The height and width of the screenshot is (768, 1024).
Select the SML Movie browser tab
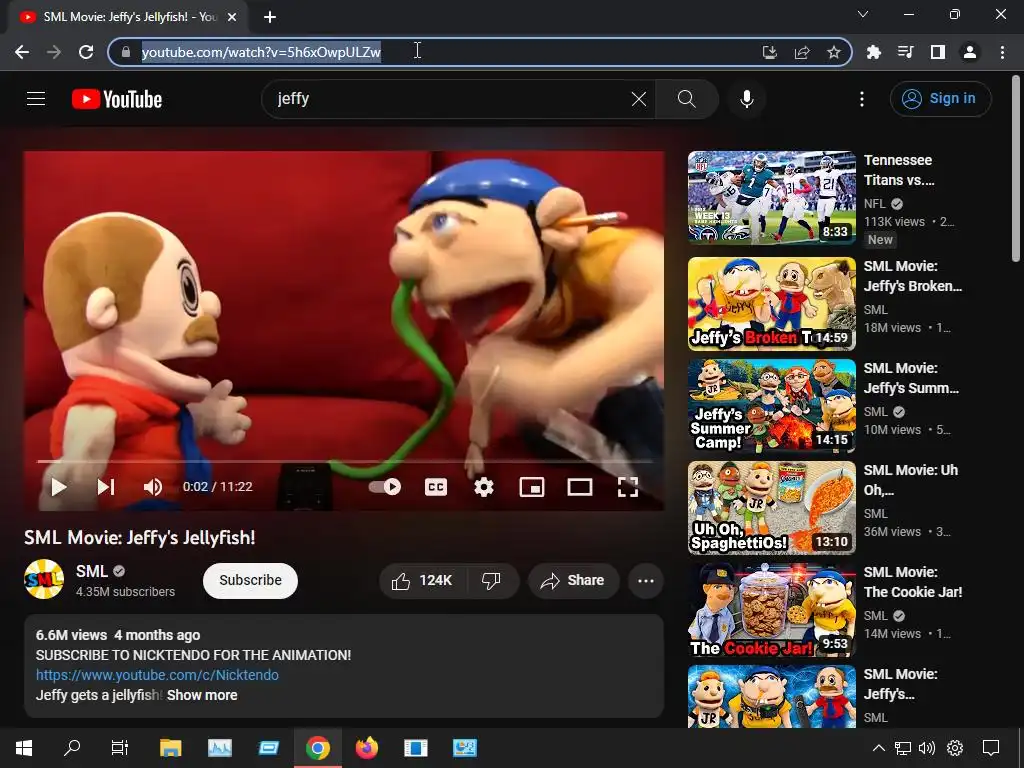point(128,17)
